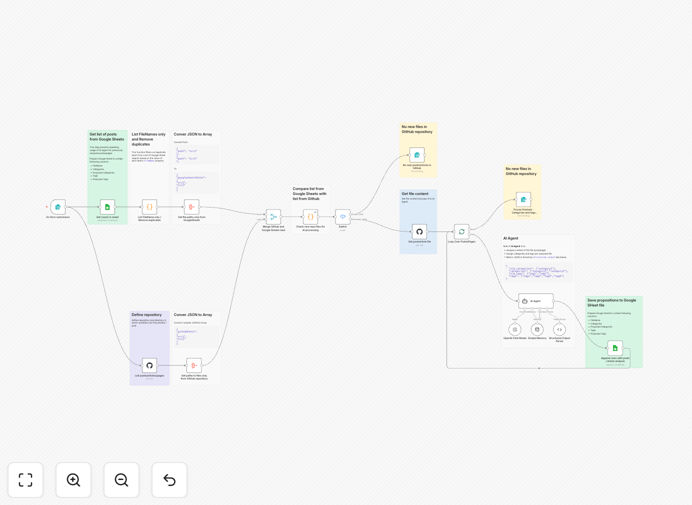Click the zoom in magnifier button
The width and height of the screenshot is (692, 505).
tap(73, 480)
